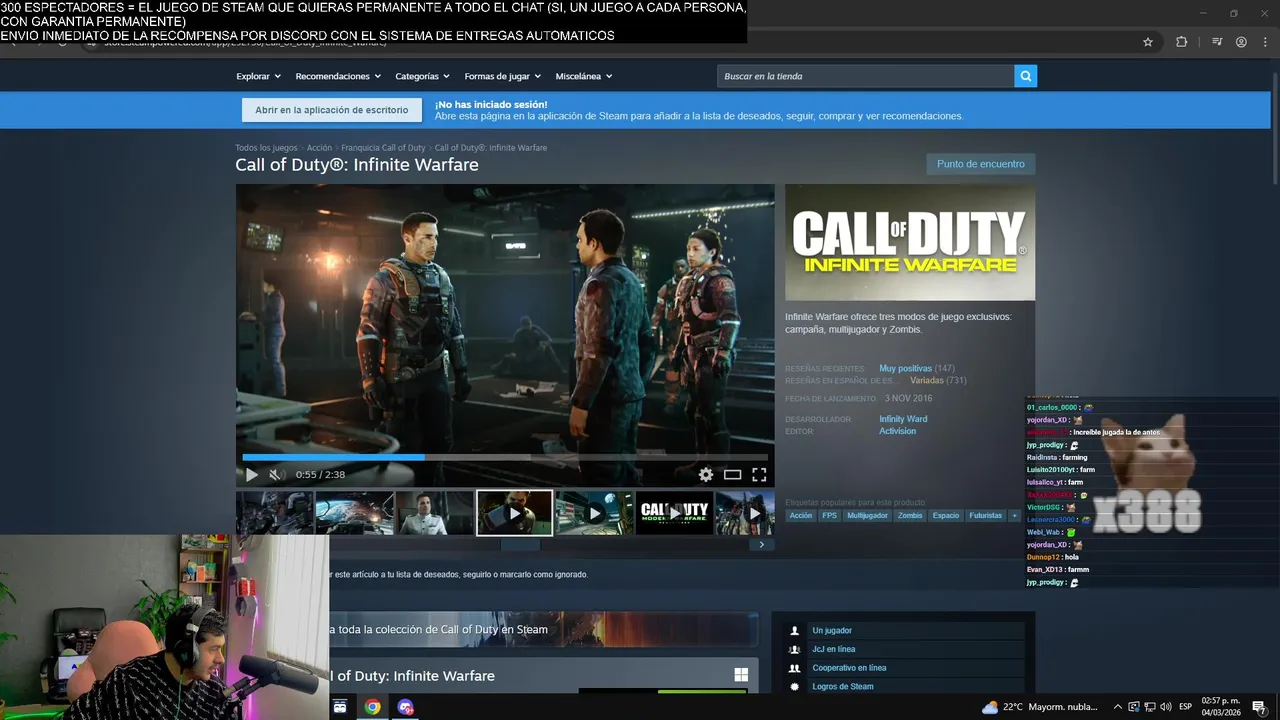Click Abrir en la aplicación de escritorio
The image size is (1280, 720).
(x=331, y=110)
